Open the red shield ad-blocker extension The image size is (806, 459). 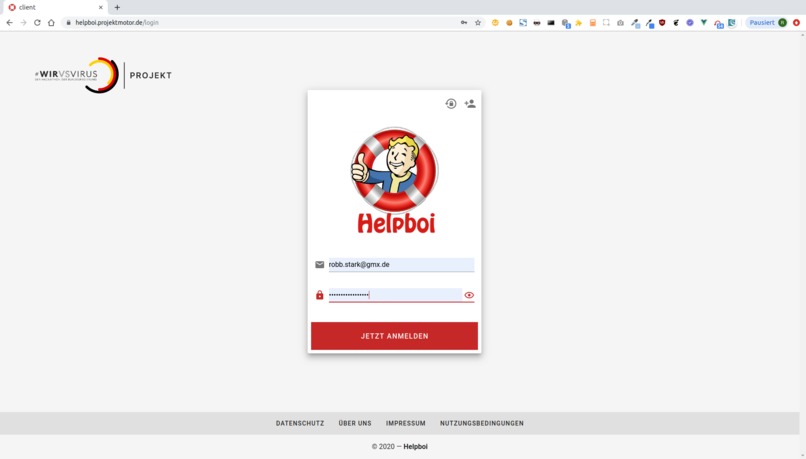(662, 23)
